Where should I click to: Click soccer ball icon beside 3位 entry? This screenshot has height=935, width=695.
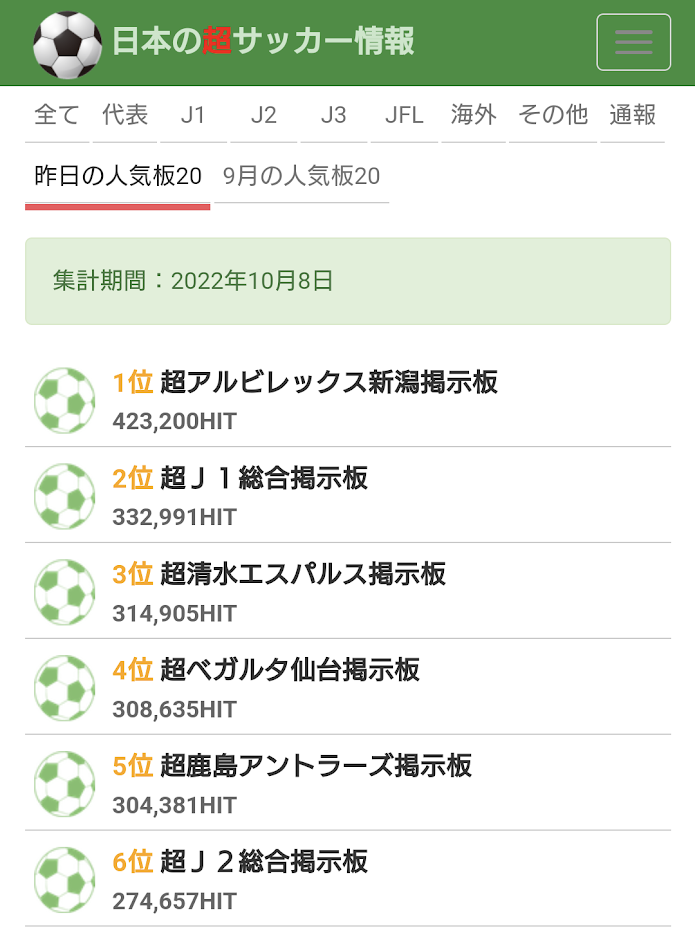[x=65, y=592]
